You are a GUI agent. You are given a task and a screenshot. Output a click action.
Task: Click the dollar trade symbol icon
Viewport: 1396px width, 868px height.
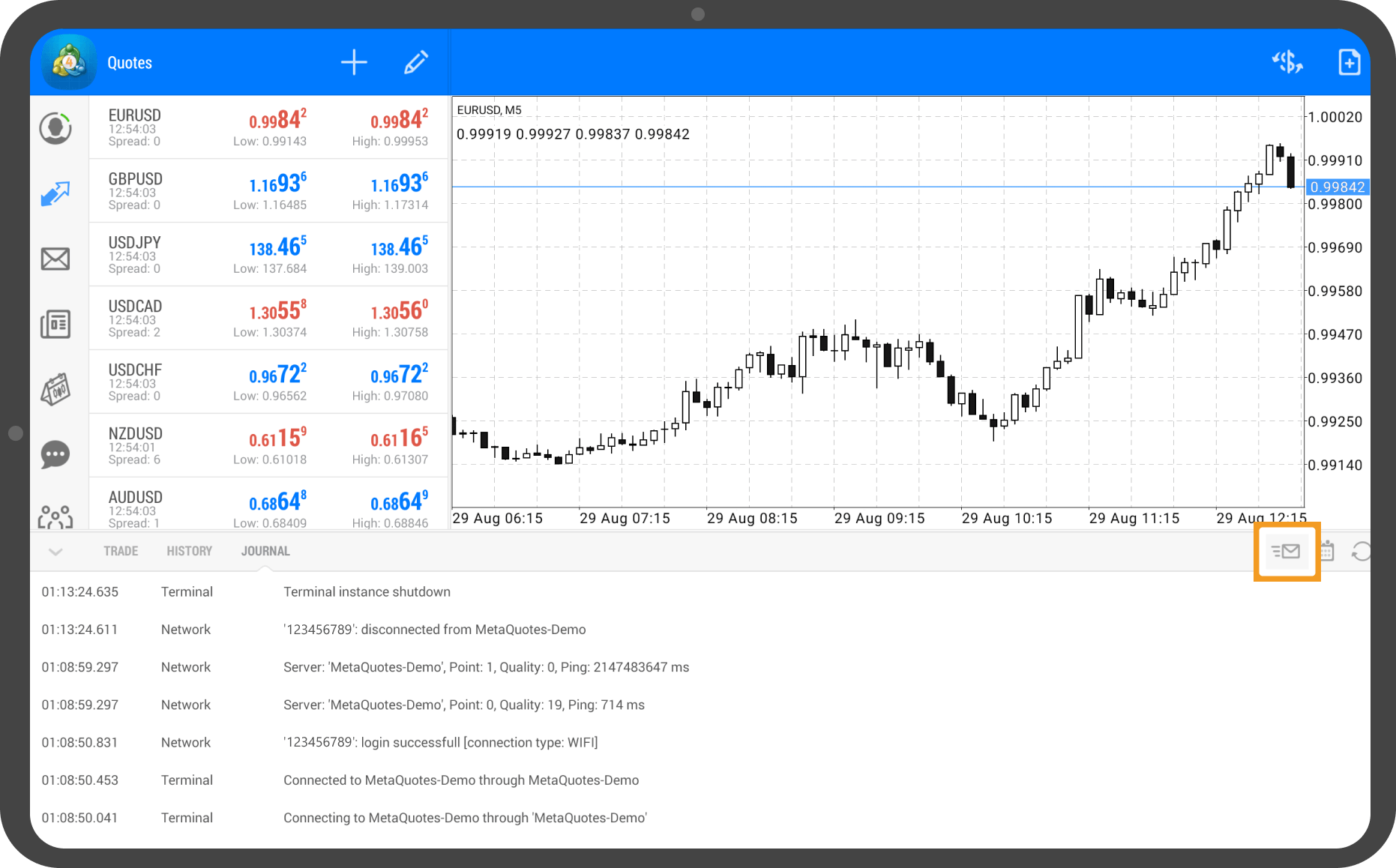coord(1287,63)
